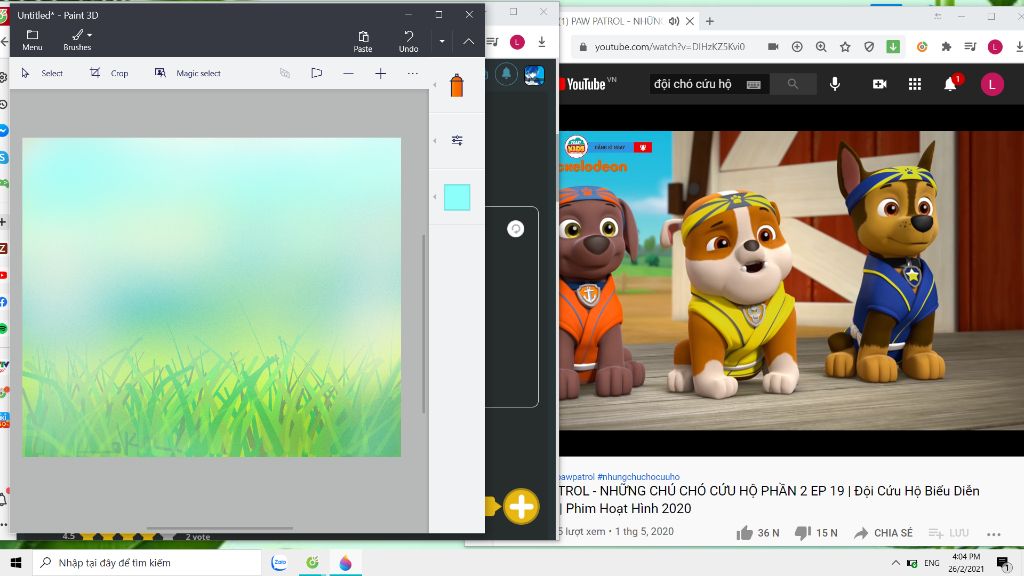Click the grass painting canvas in Paint 3D
The image size is (1024, 576).
click(x=212, y=297)
